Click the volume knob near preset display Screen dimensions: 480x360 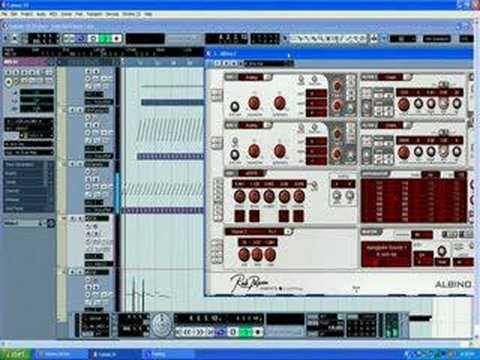(442, 251)
